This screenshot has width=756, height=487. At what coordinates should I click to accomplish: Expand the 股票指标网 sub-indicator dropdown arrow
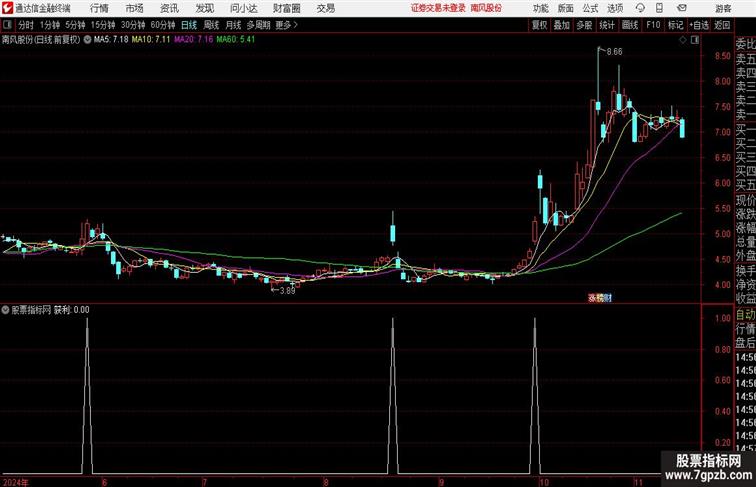point(5,310)
